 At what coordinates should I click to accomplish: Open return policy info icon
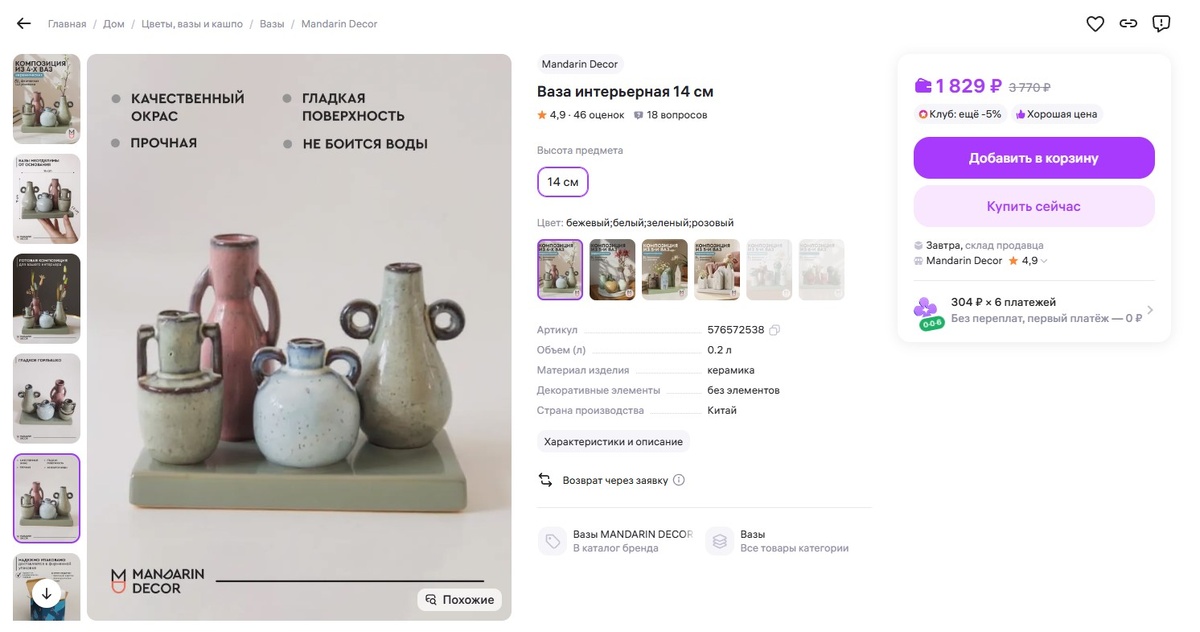pos(679,480)
